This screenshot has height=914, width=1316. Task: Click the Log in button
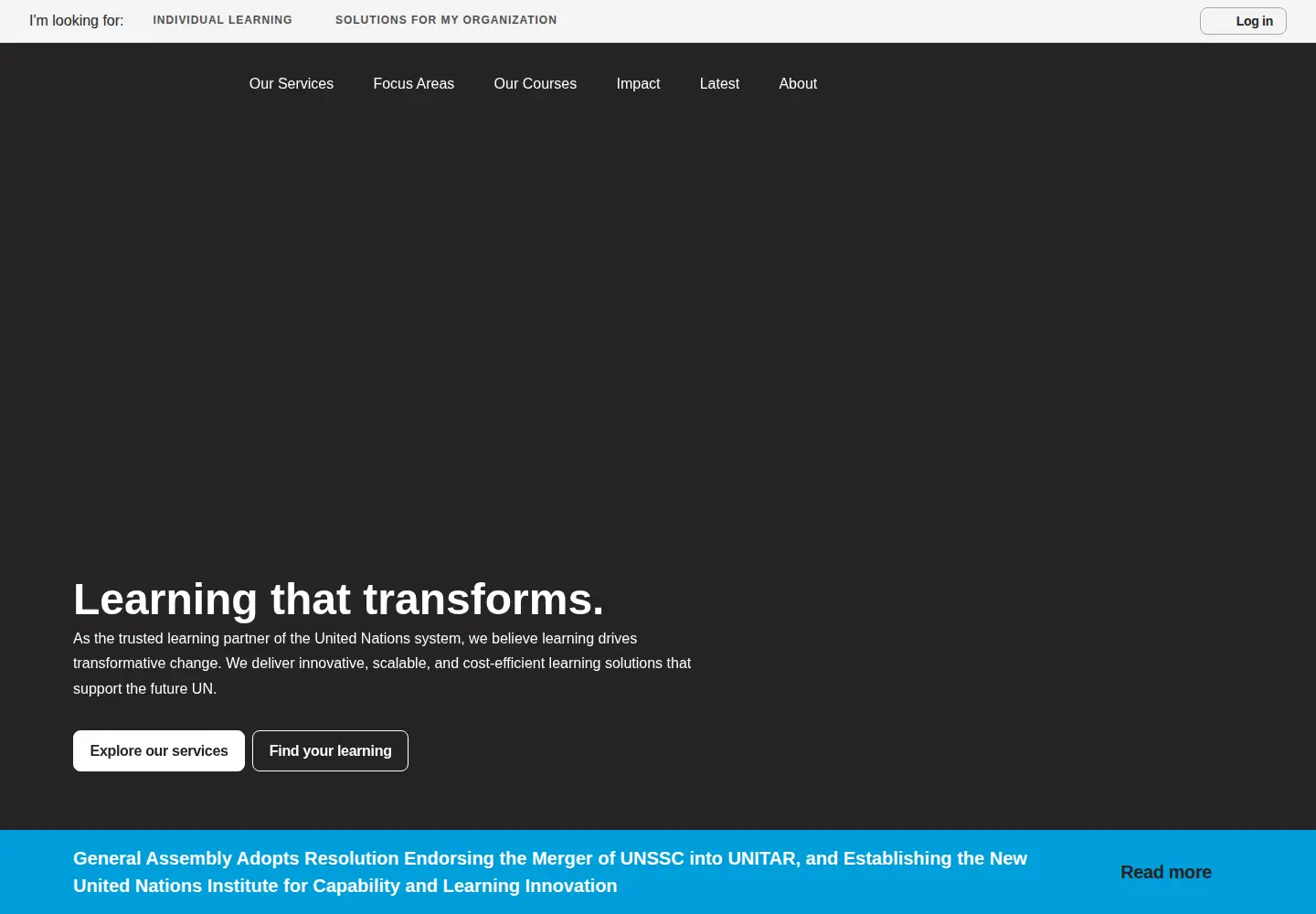tap(1243, 21)
